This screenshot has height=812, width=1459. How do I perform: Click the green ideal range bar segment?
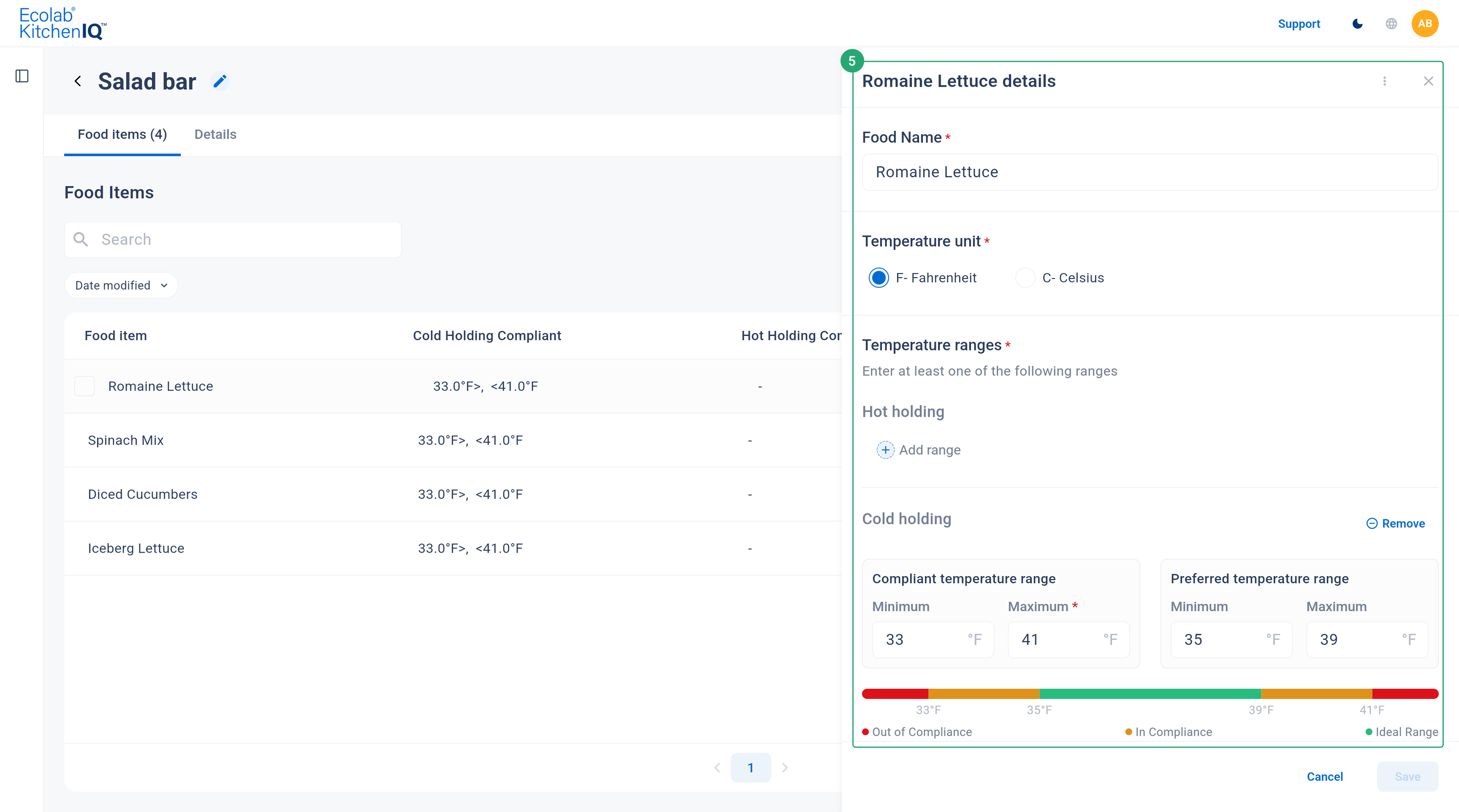coord(1150,694)
